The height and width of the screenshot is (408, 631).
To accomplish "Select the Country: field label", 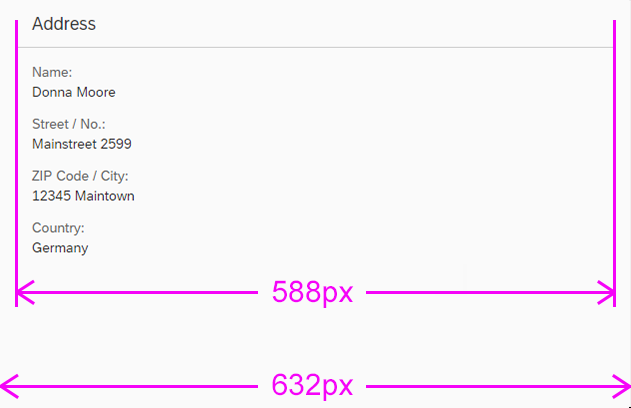I will [58, 228].
